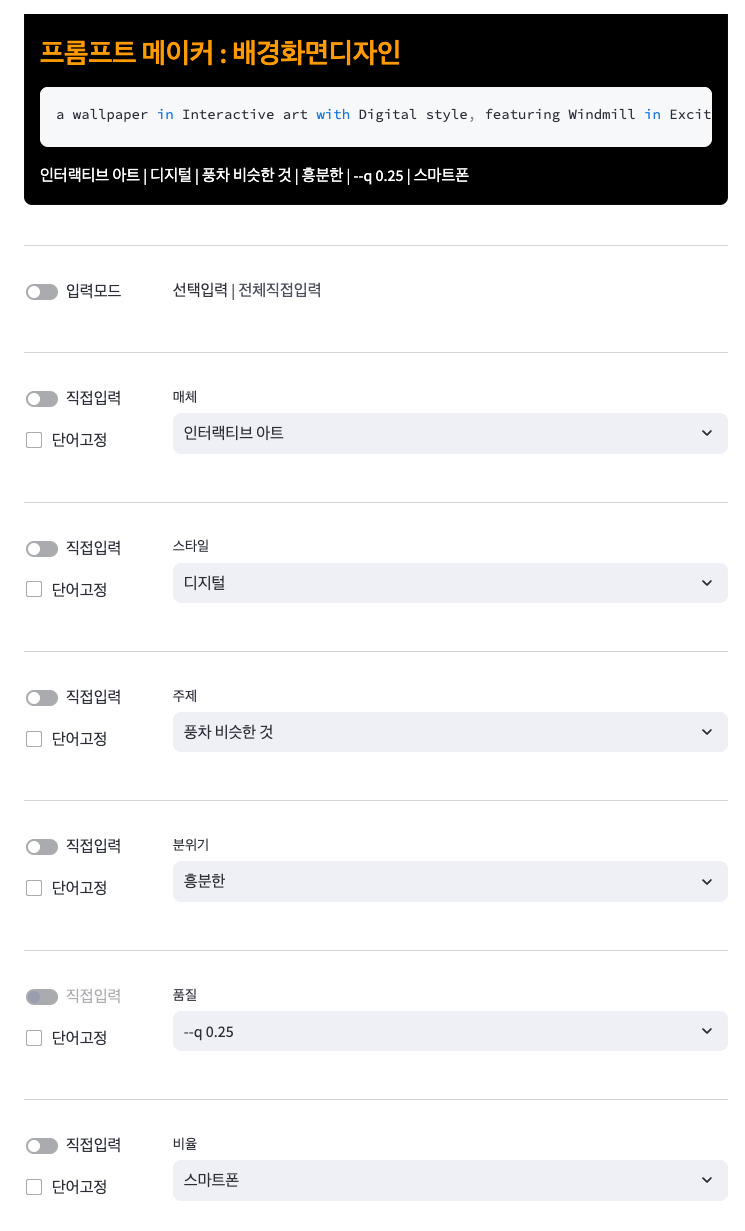Switch on 직접입력 for 분위기
This screenshot has height=1231, width=745.
pos(42,847)
